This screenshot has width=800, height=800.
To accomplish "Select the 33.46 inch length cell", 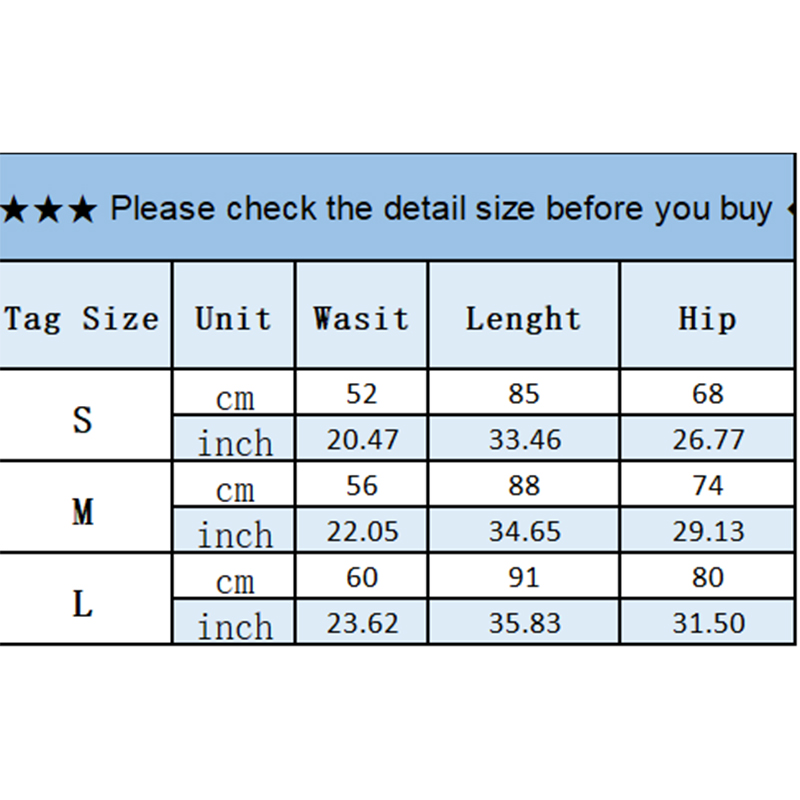I will (x=524, y=439).
